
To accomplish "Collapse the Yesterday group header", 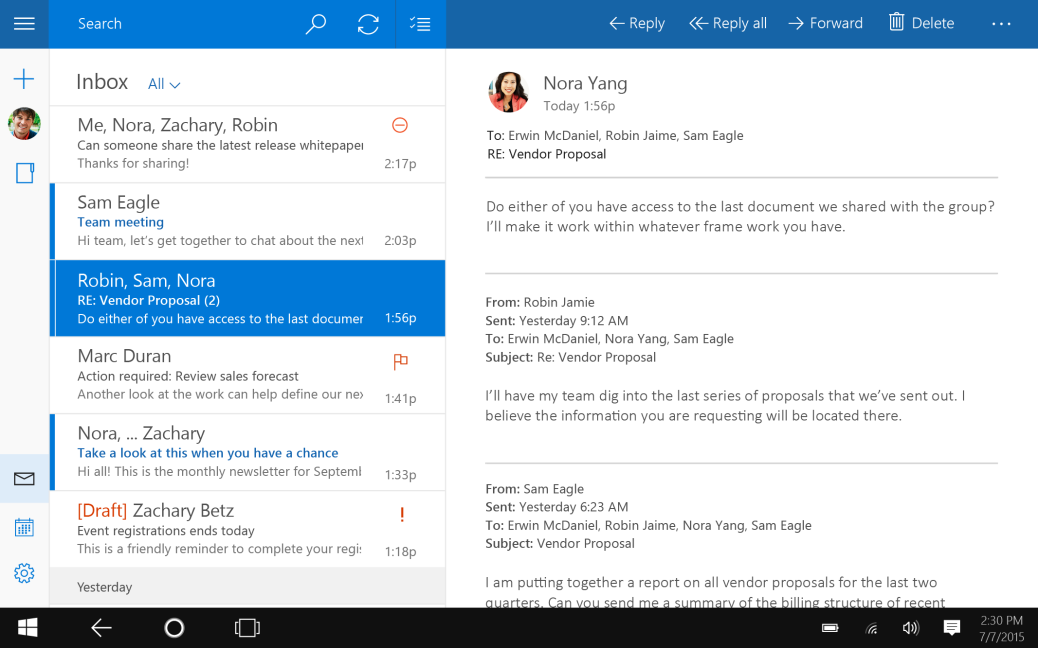I will pos(105,587).
